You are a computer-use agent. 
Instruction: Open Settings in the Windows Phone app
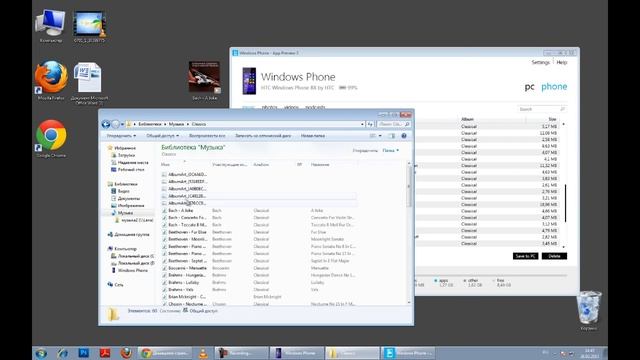pos(540,62)
